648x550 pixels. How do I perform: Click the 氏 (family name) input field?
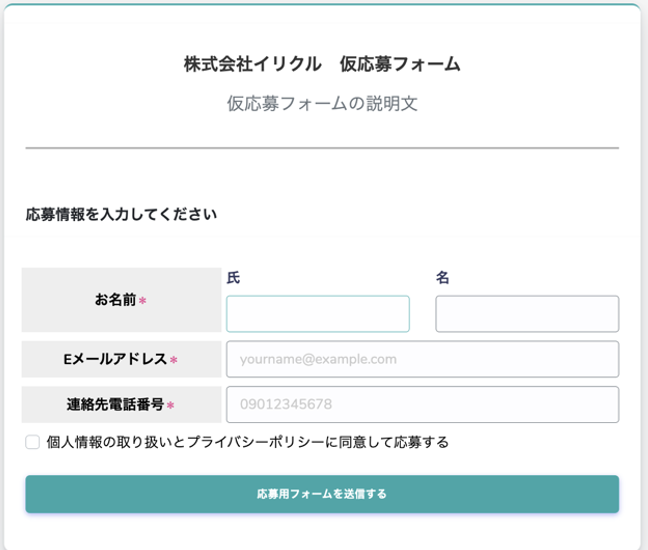pos(318,314)
